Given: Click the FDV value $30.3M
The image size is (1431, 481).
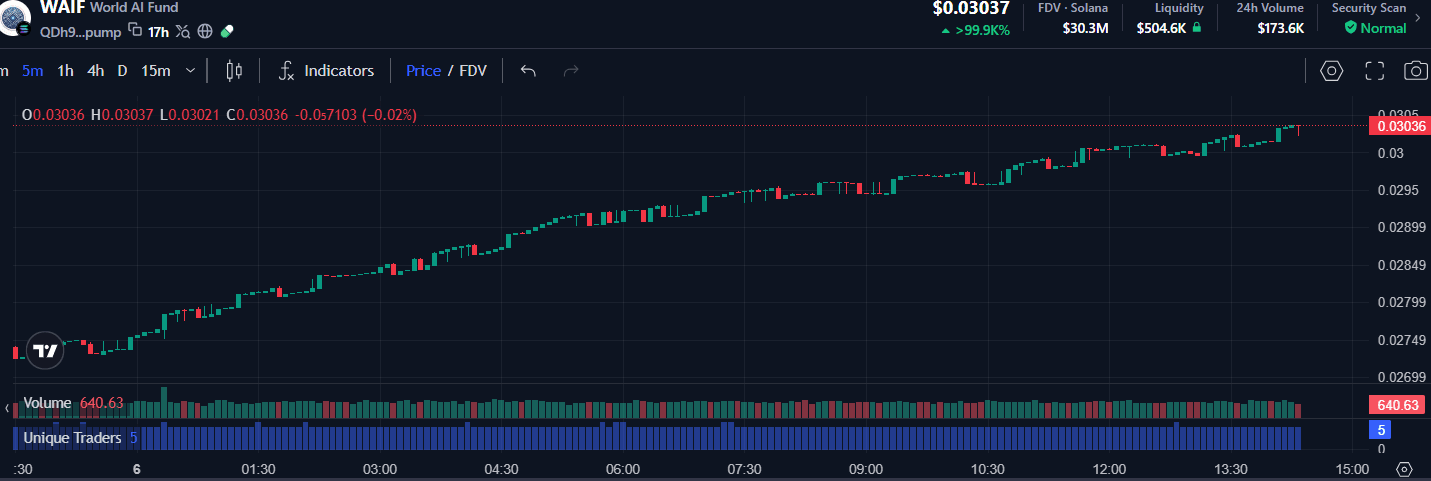Looking at the screenshot, I should pyautogui.click(x=1085, y=28).
